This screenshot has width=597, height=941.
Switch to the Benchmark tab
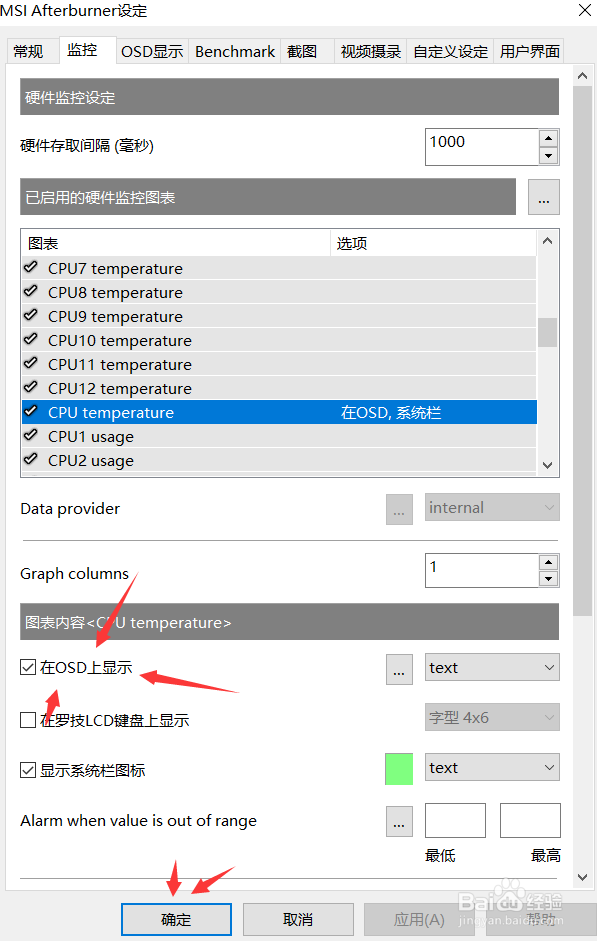(x=235, y=52)
